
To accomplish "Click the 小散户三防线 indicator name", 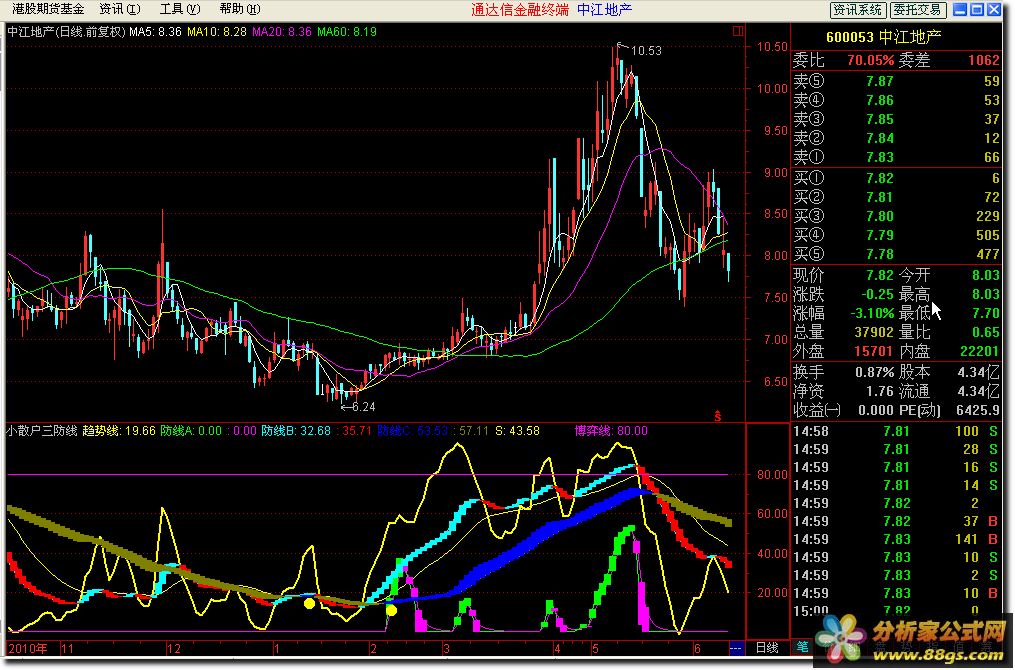I will coord(42,430).
